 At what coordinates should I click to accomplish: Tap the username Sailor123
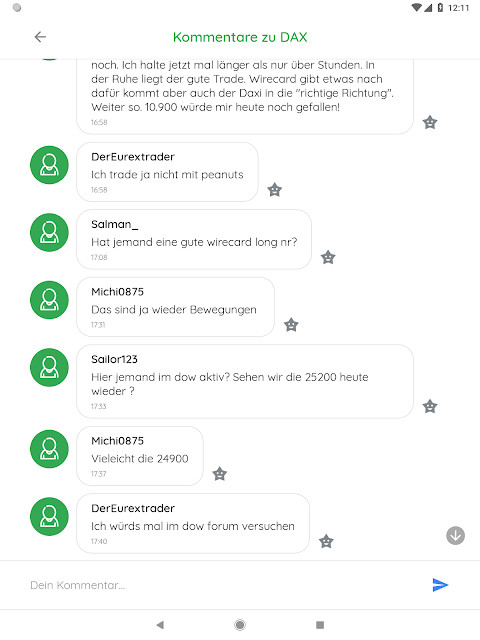(114, 359)
